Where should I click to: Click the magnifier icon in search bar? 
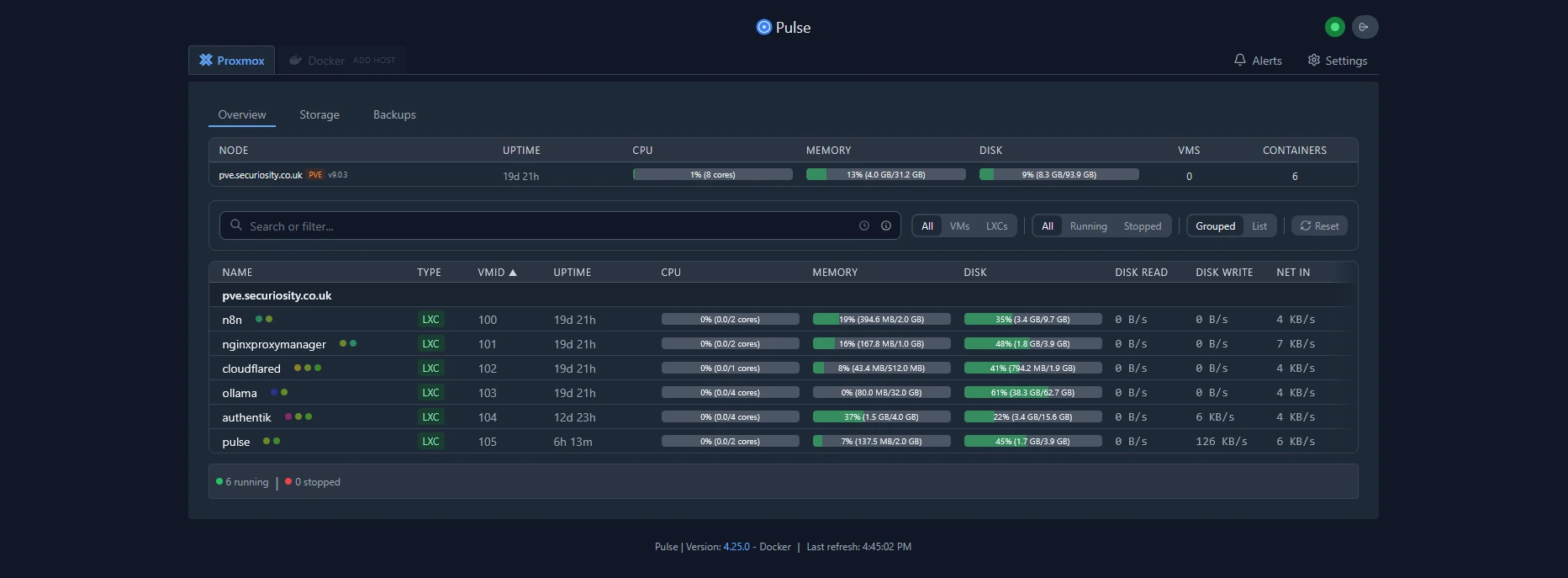(x=236, y=225)
